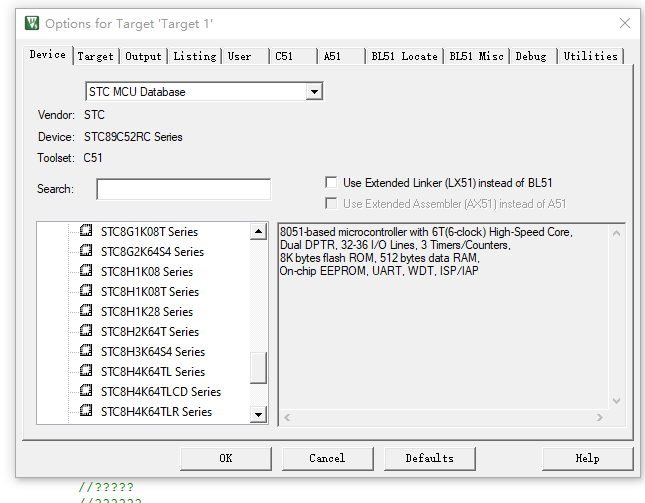Click the Defaults button
Viewport: 645px width, 503px height.
coord(429,459)
